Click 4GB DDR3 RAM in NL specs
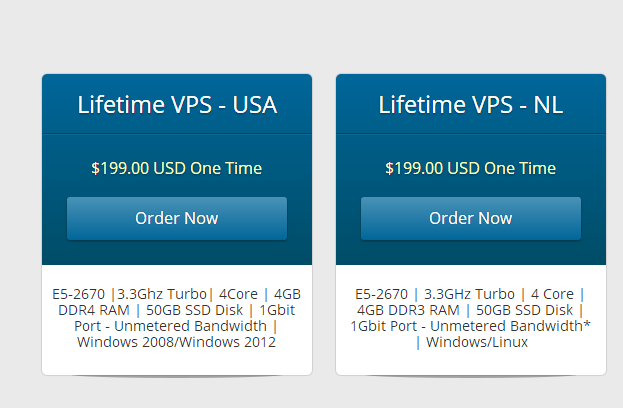The image size is (623, 408). [408, 310]
